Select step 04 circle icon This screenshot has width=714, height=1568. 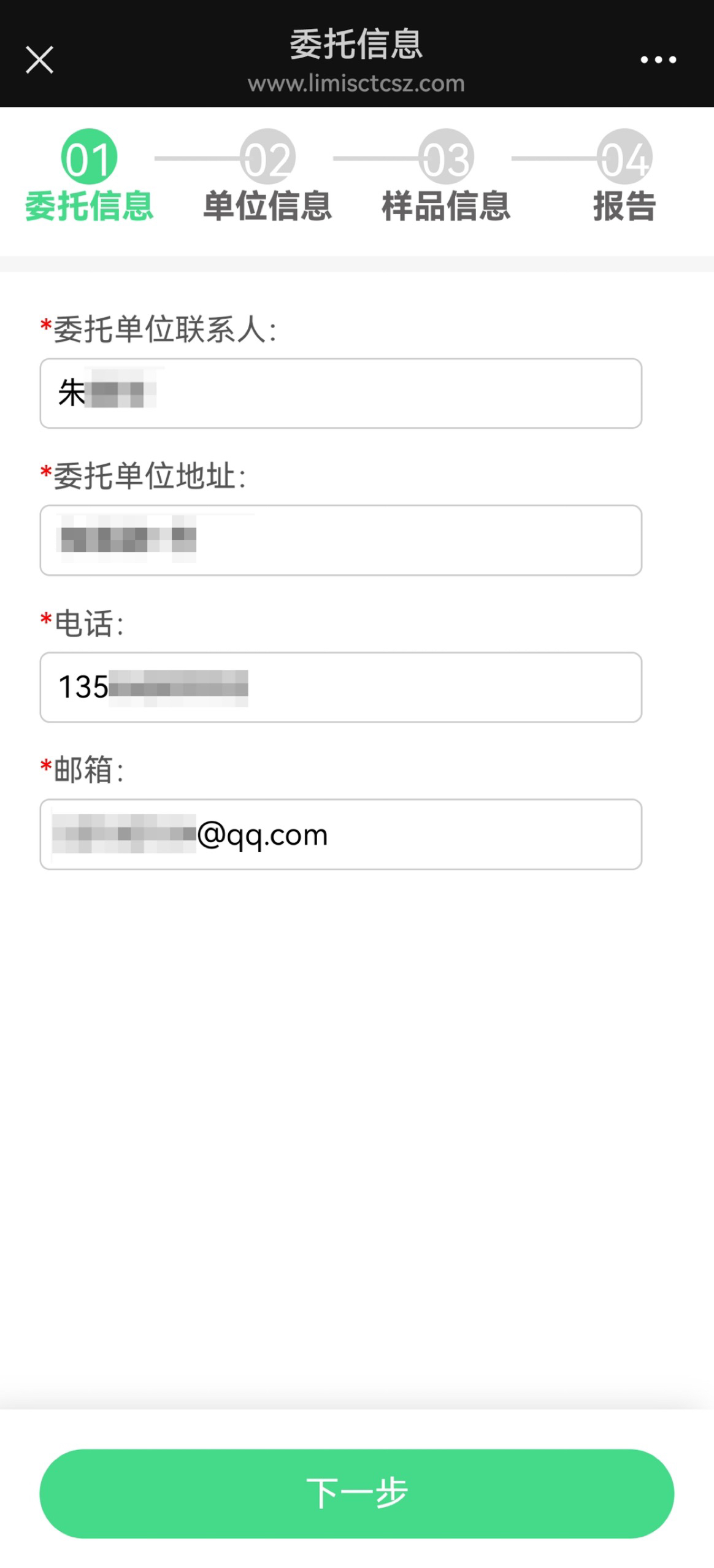pos(624,157)
